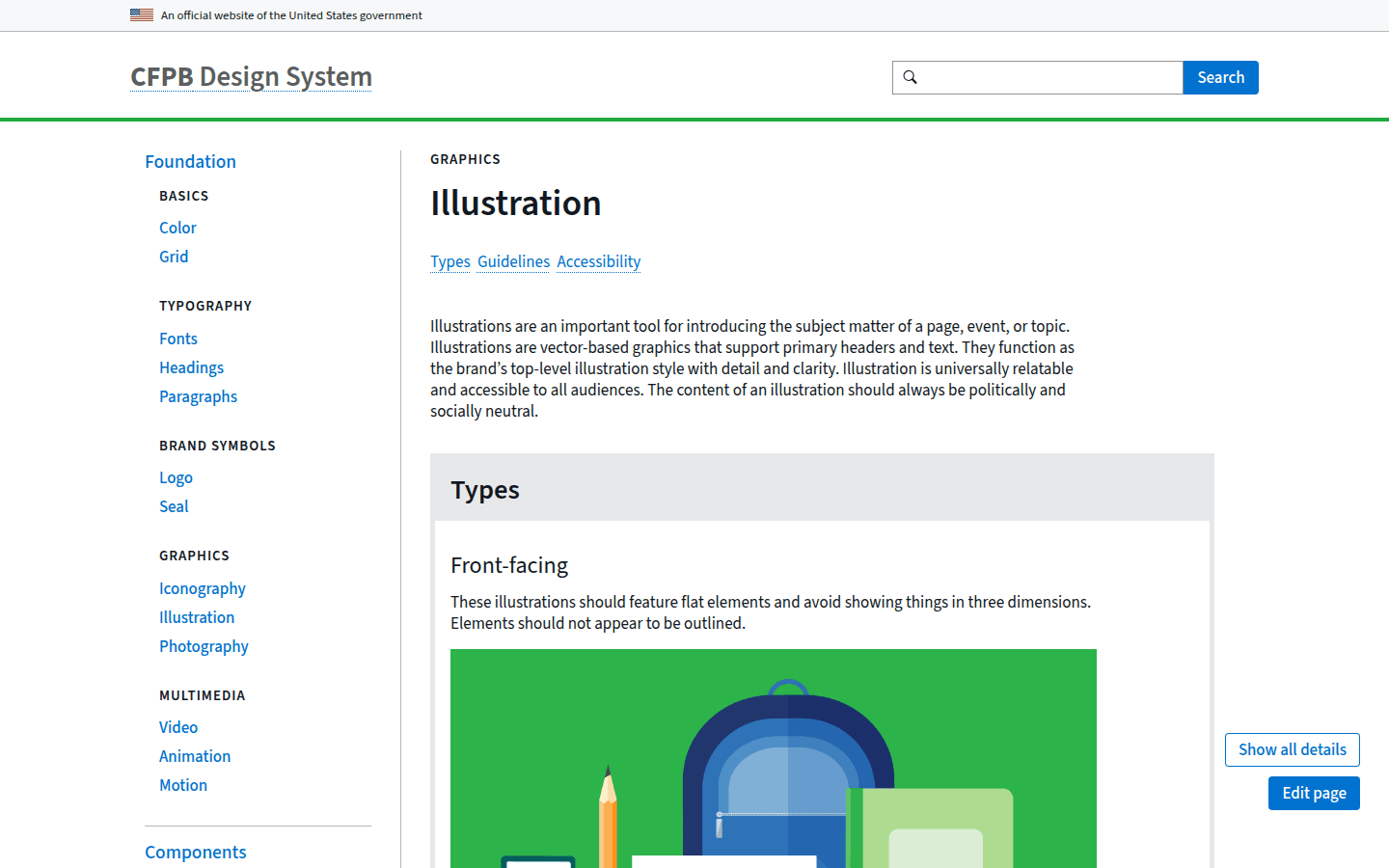Screen dimensions: 1389x868
Task: Click the official government website banner text
Action: coord(291,15)
